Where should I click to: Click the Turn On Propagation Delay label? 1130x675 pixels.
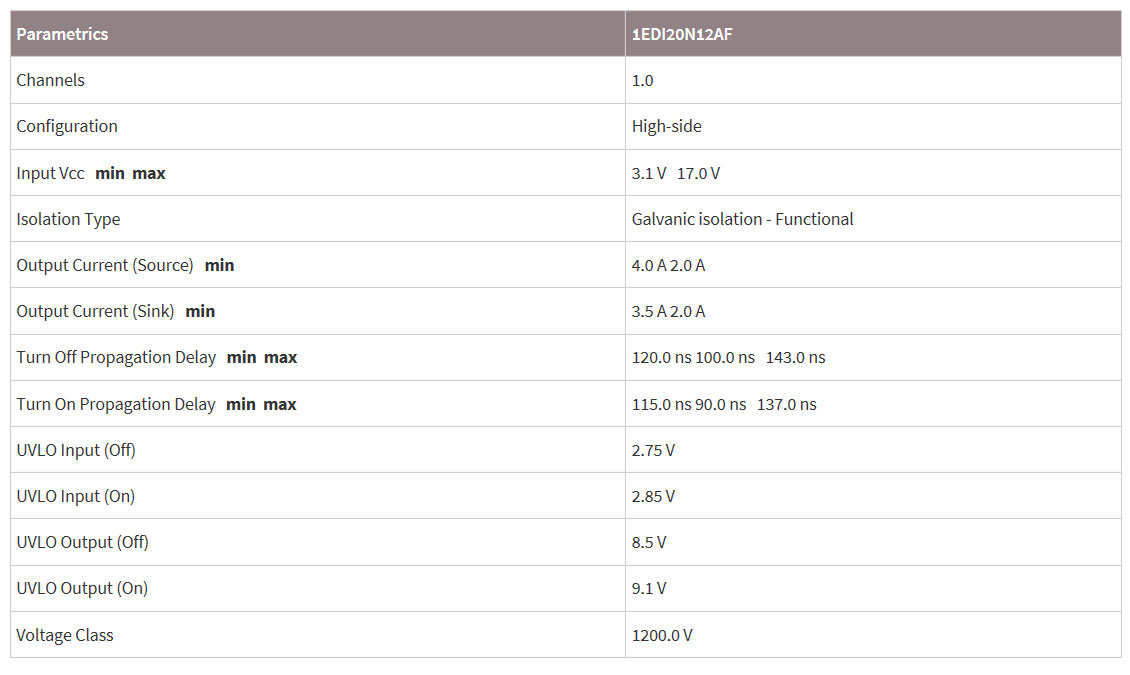click(116, 404)
